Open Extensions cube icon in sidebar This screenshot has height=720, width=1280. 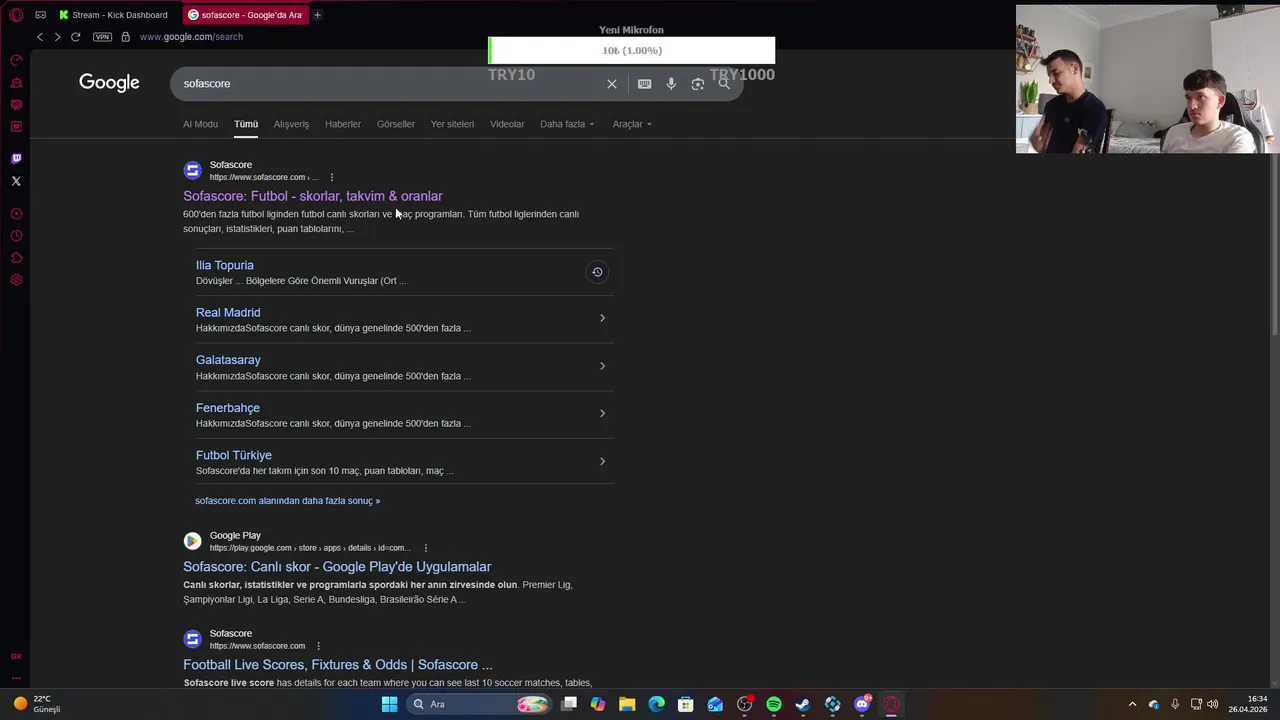point(16,258)
